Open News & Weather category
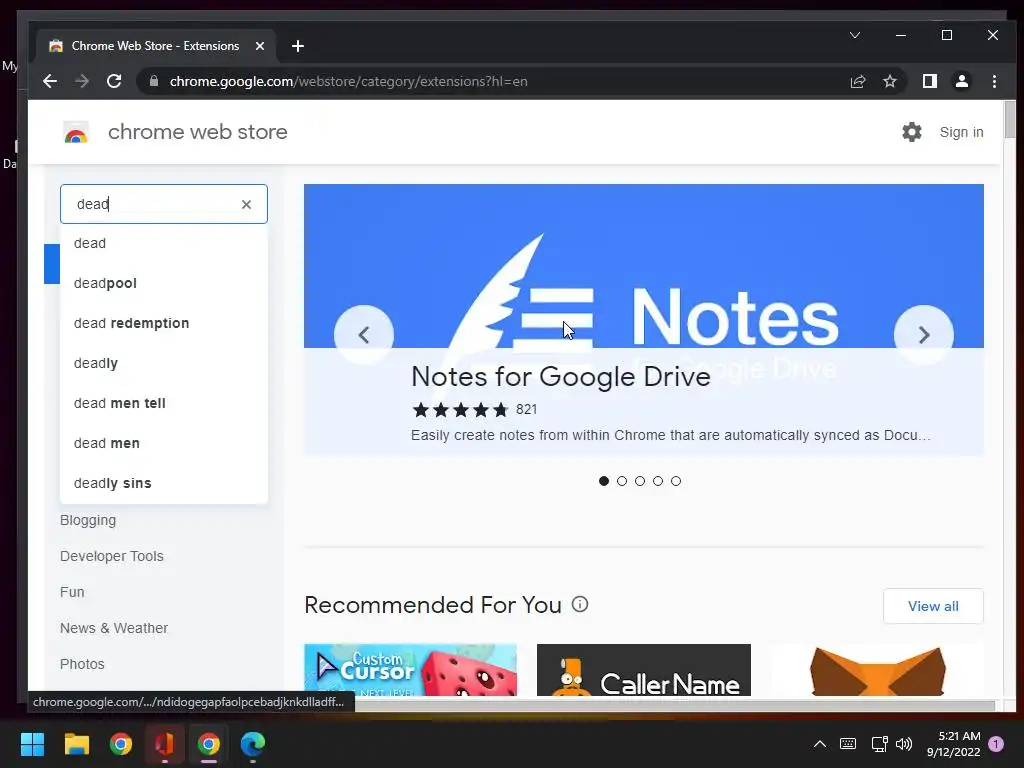Viewport: 1024px width, 768px height. [114, 628]
